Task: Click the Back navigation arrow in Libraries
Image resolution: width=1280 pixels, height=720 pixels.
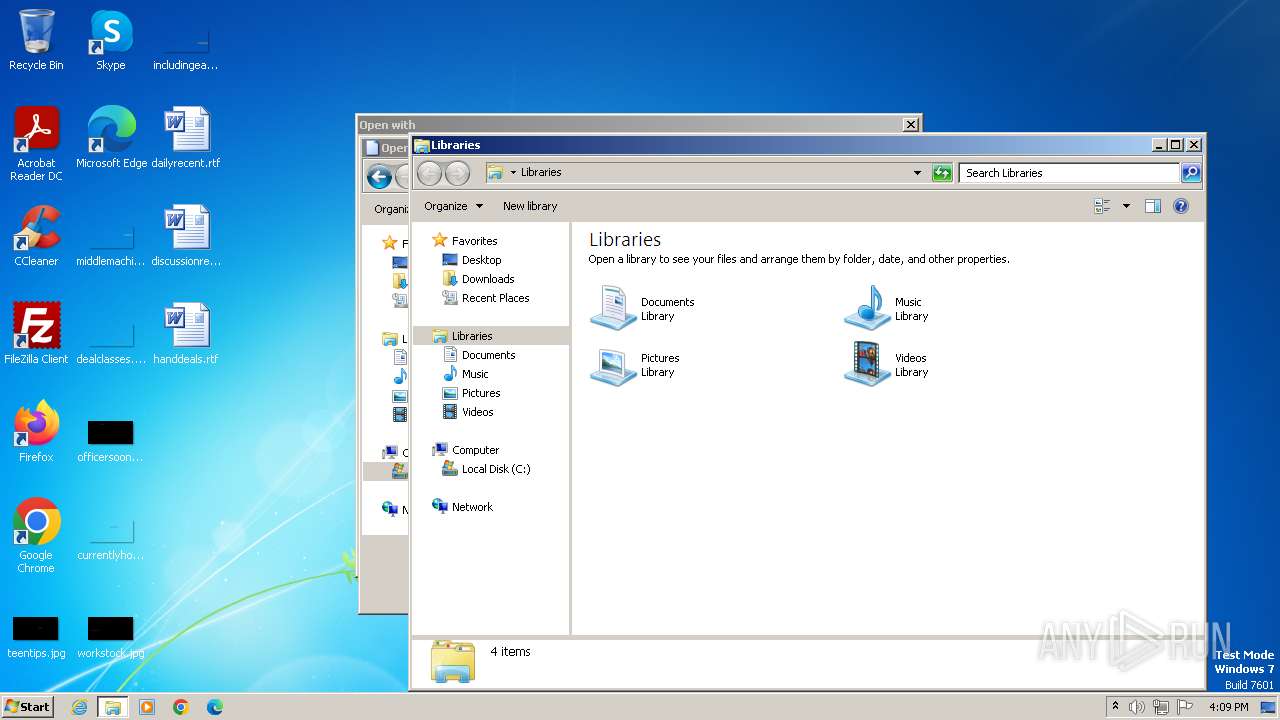Action: coord(430,173)
